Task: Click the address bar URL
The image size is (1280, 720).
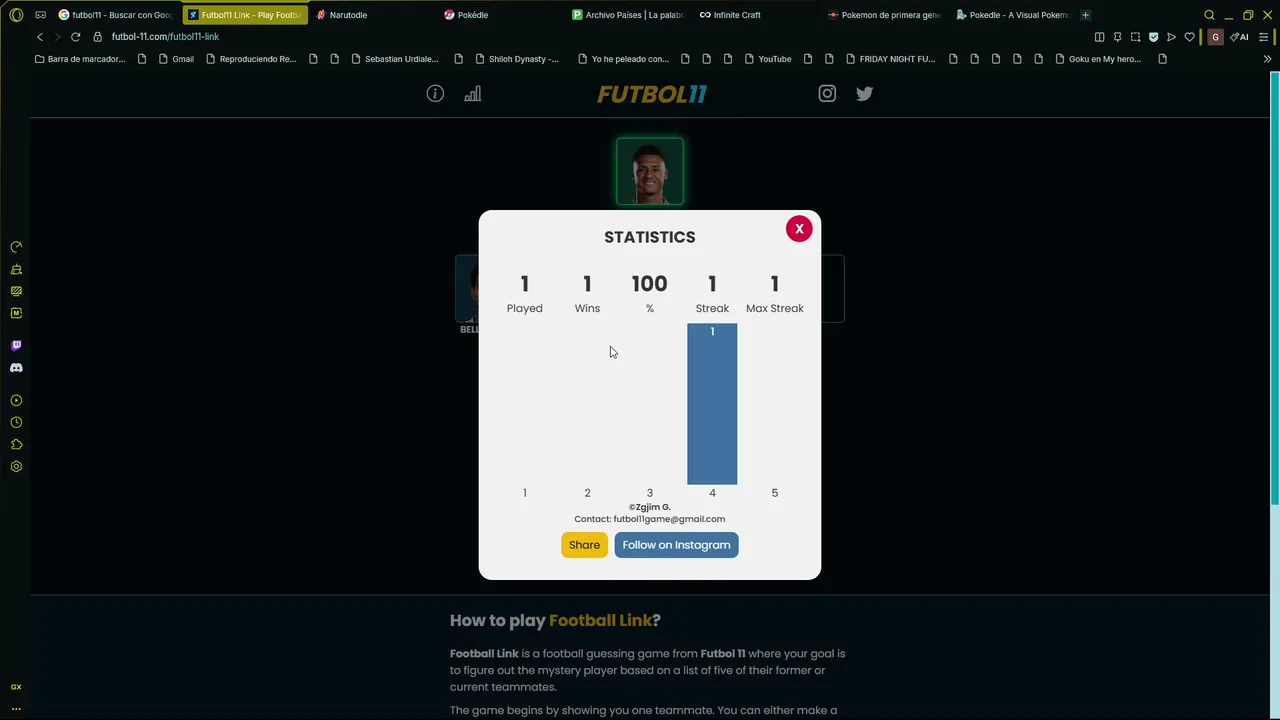Action: click(165, 37)
